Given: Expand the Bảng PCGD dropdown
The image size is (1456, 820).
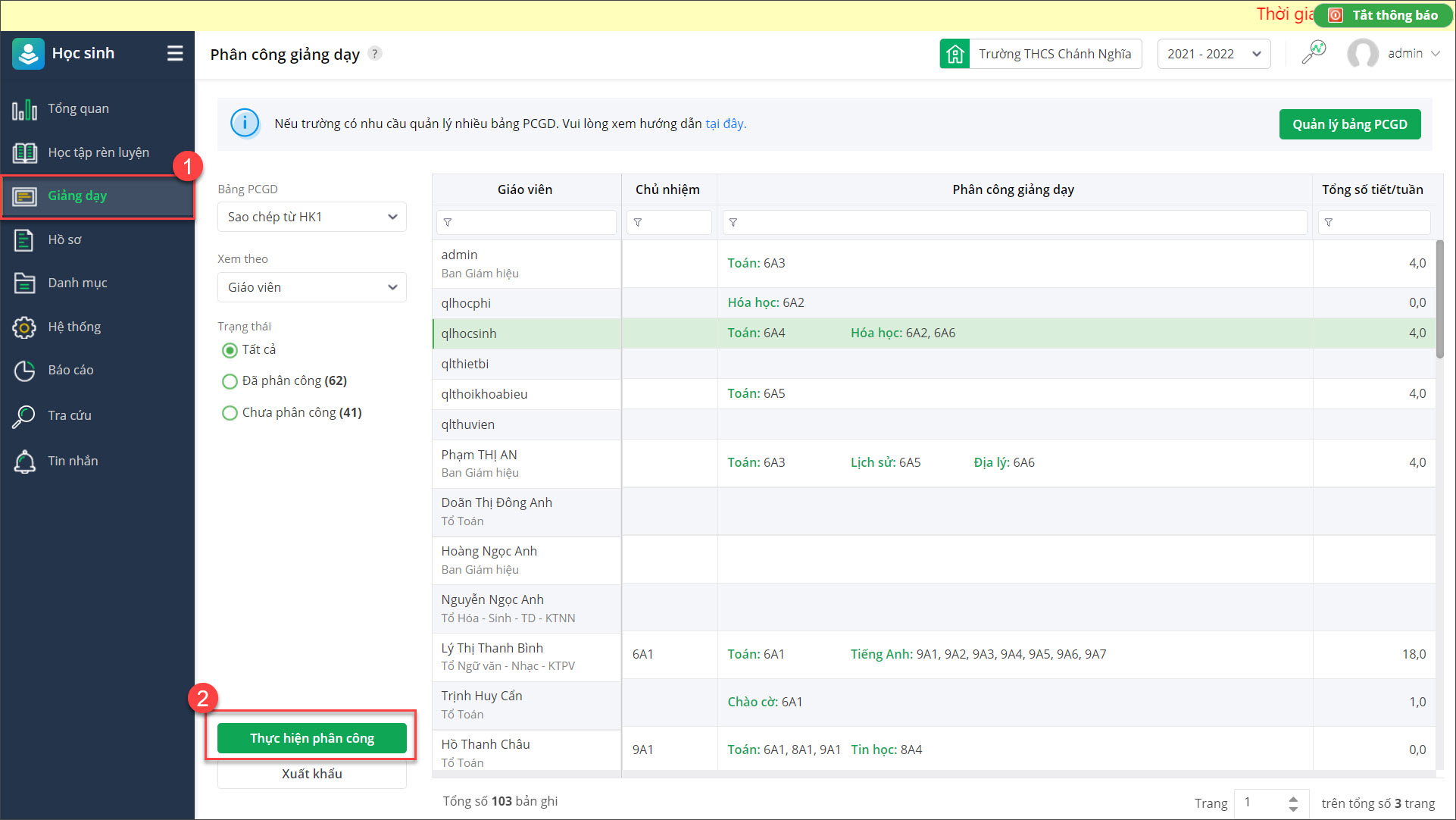Looking at the screenshot, I should 311,218.
